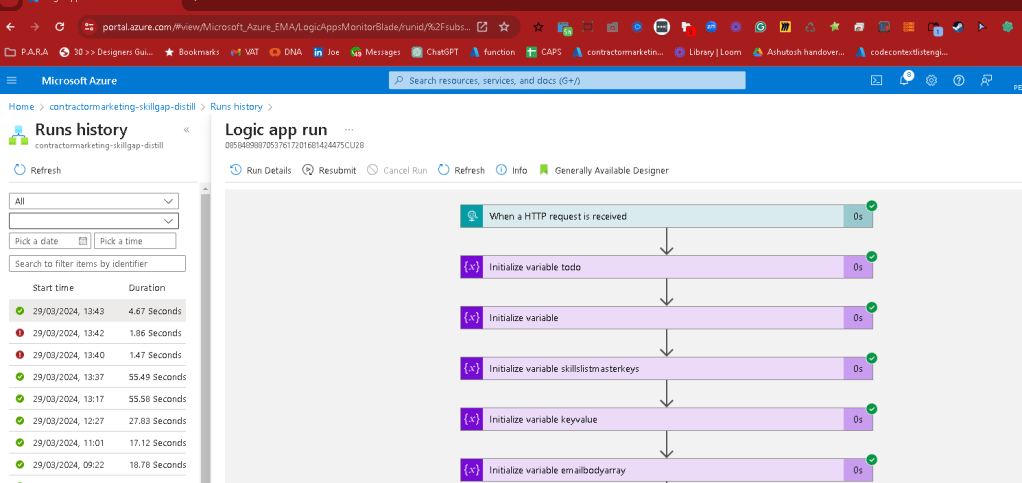Open the LinkedIn Joe bookmark
This screenshot has height=483, width=1022.
click(326, 52)
